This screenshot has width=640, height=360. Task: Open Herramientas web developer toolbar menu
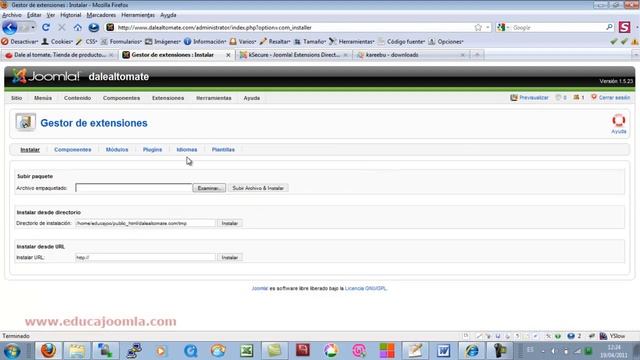pos(352,42)
